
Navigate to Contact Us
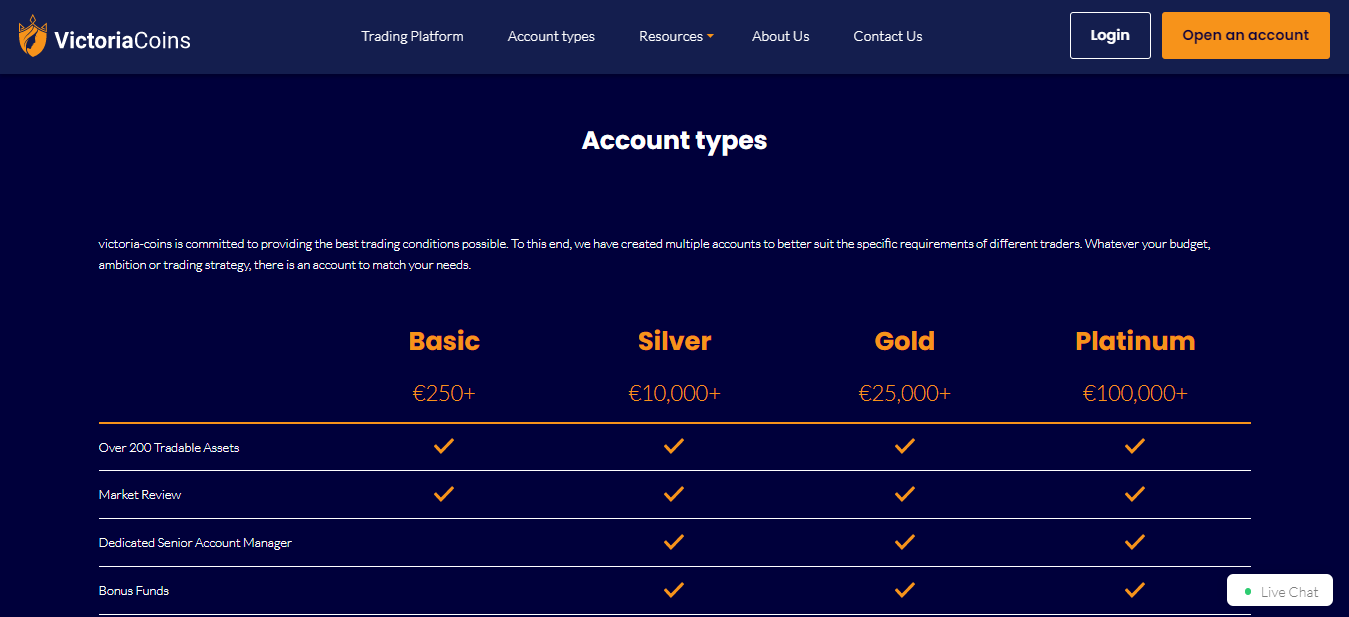(x=887, y=37)
